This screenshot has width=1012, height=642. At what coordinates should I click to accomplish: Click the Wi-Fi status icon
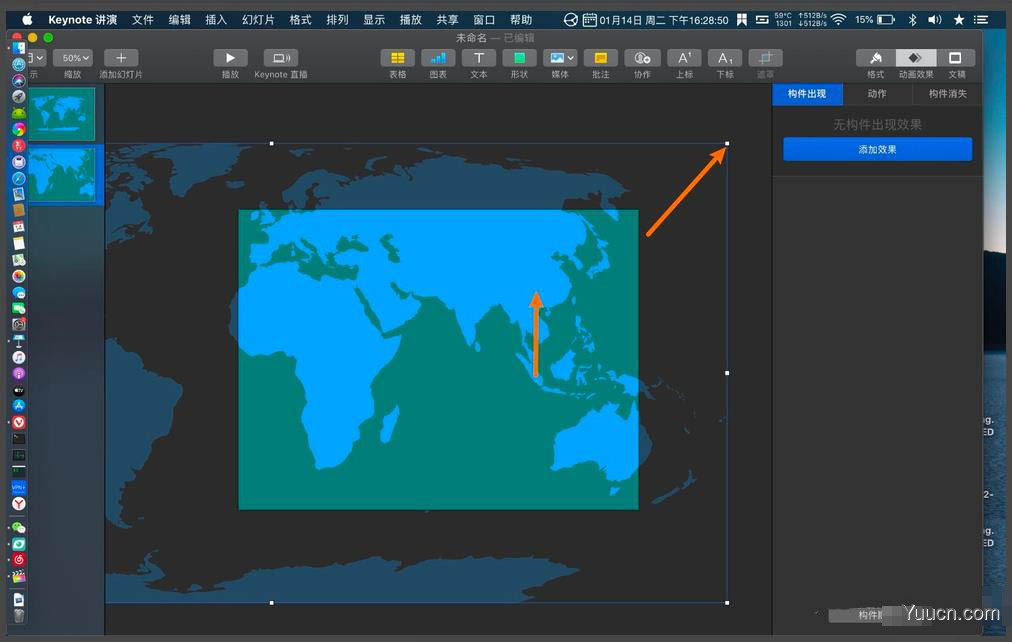click(838, 20)
